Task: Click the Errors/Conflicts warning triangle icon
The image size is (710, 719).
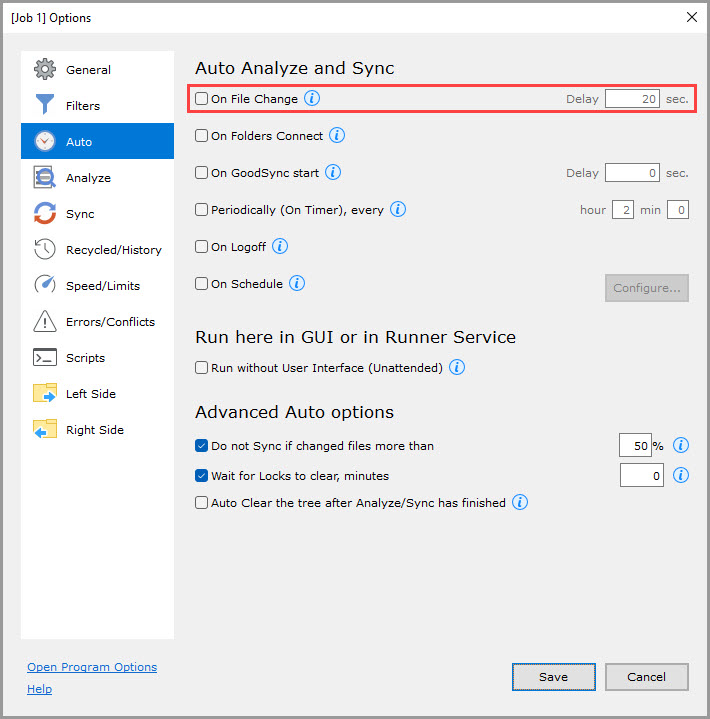Action: (45, 322)
